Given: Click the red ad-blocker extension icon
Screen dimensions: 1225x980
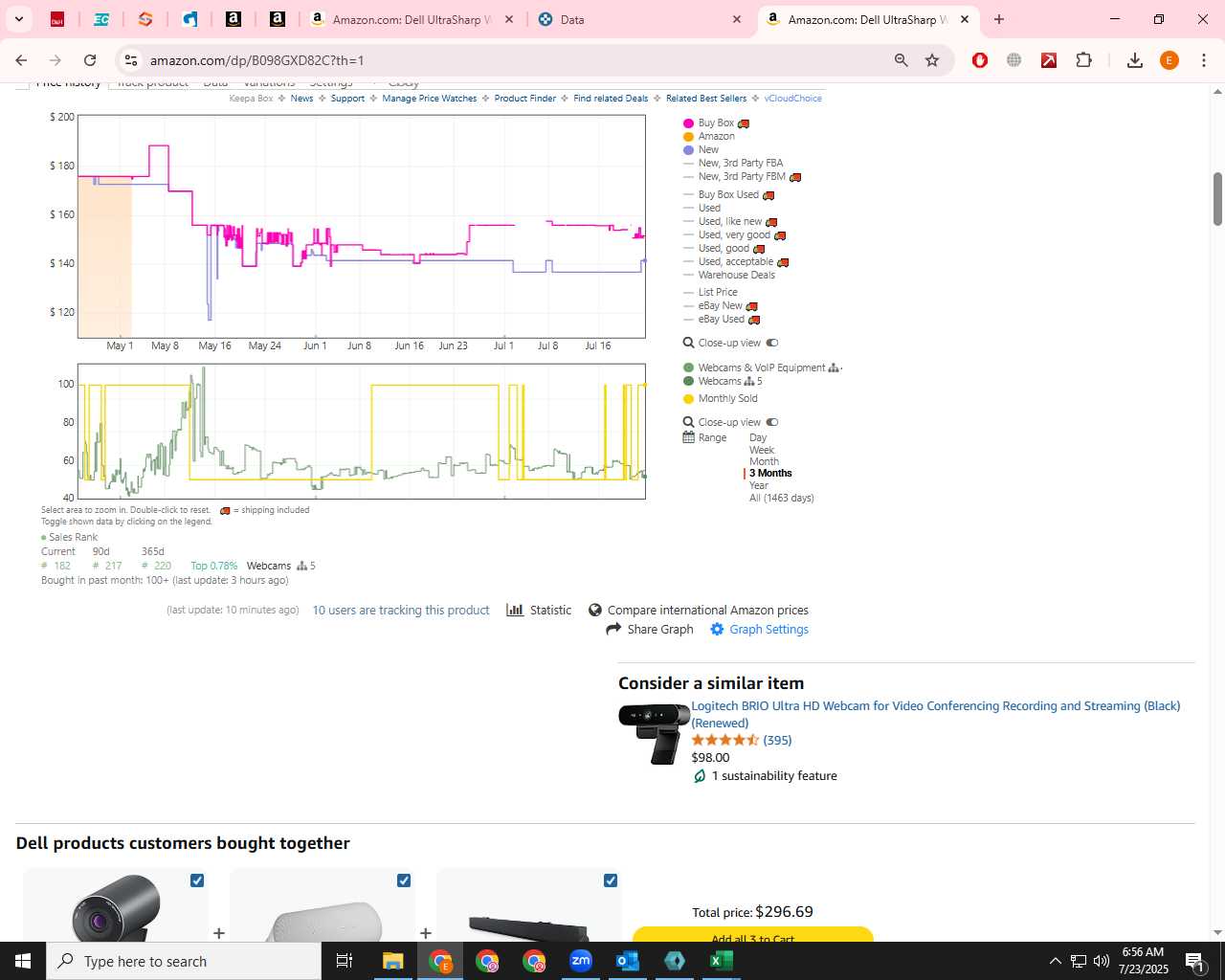Looking at the screenshot, I should 980,60.
